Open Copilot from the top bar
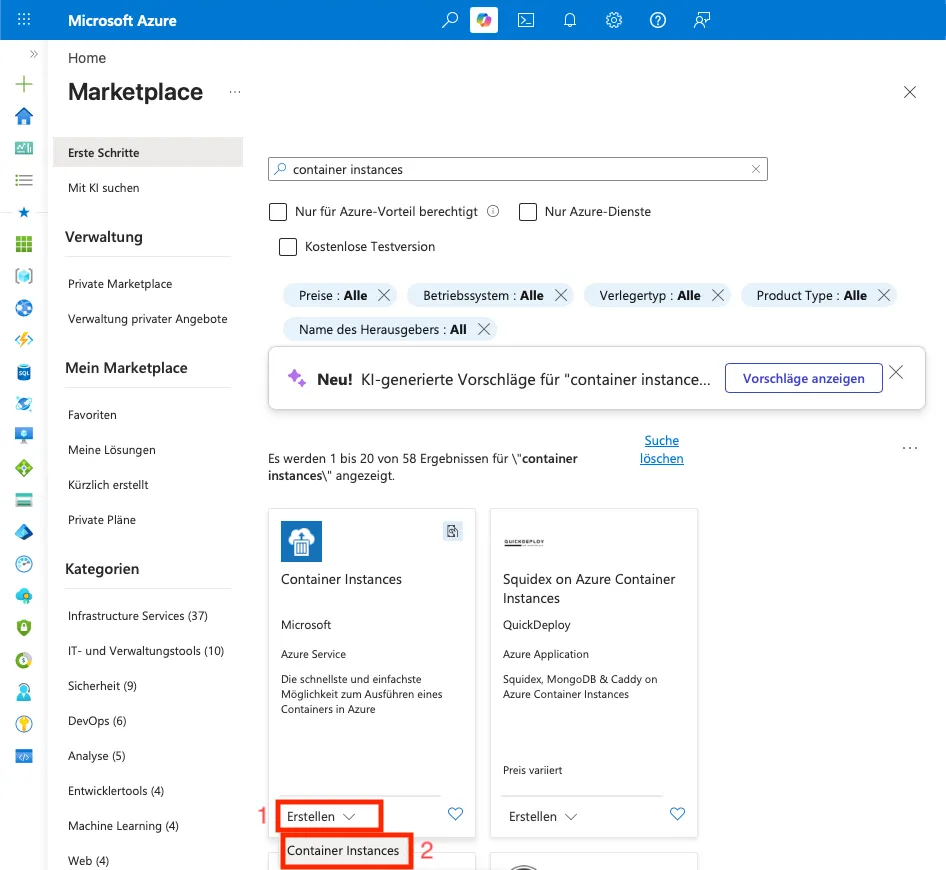 point(484,20)
